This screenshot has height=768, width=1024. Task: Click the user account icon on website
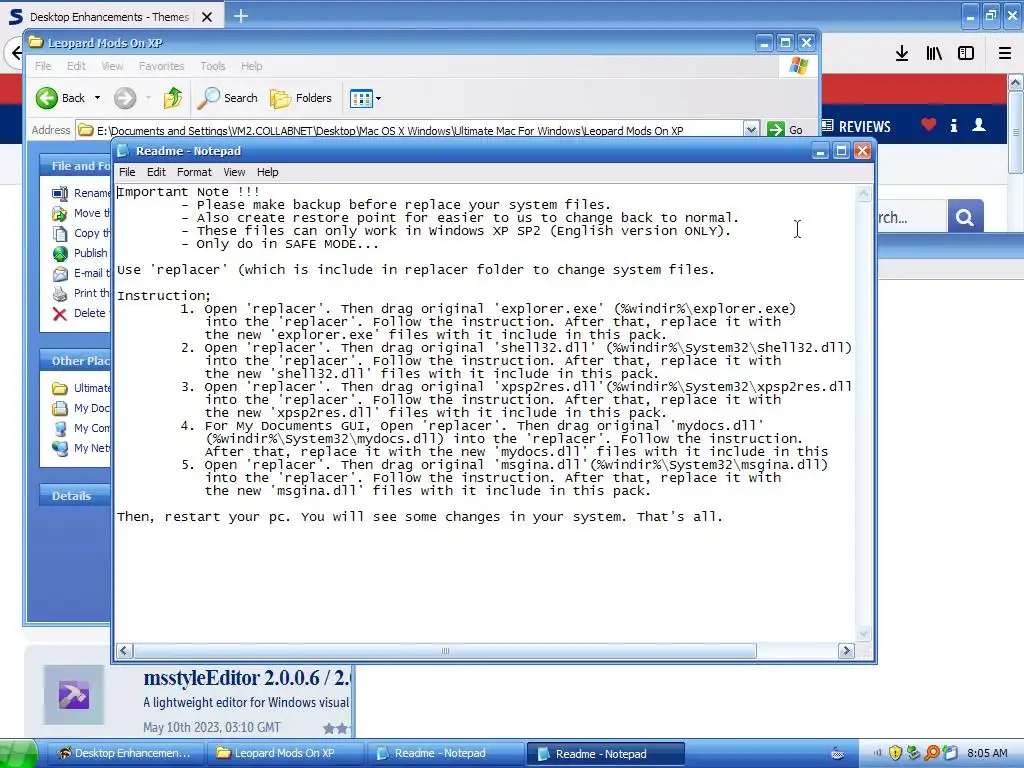(x=979, y=125)
